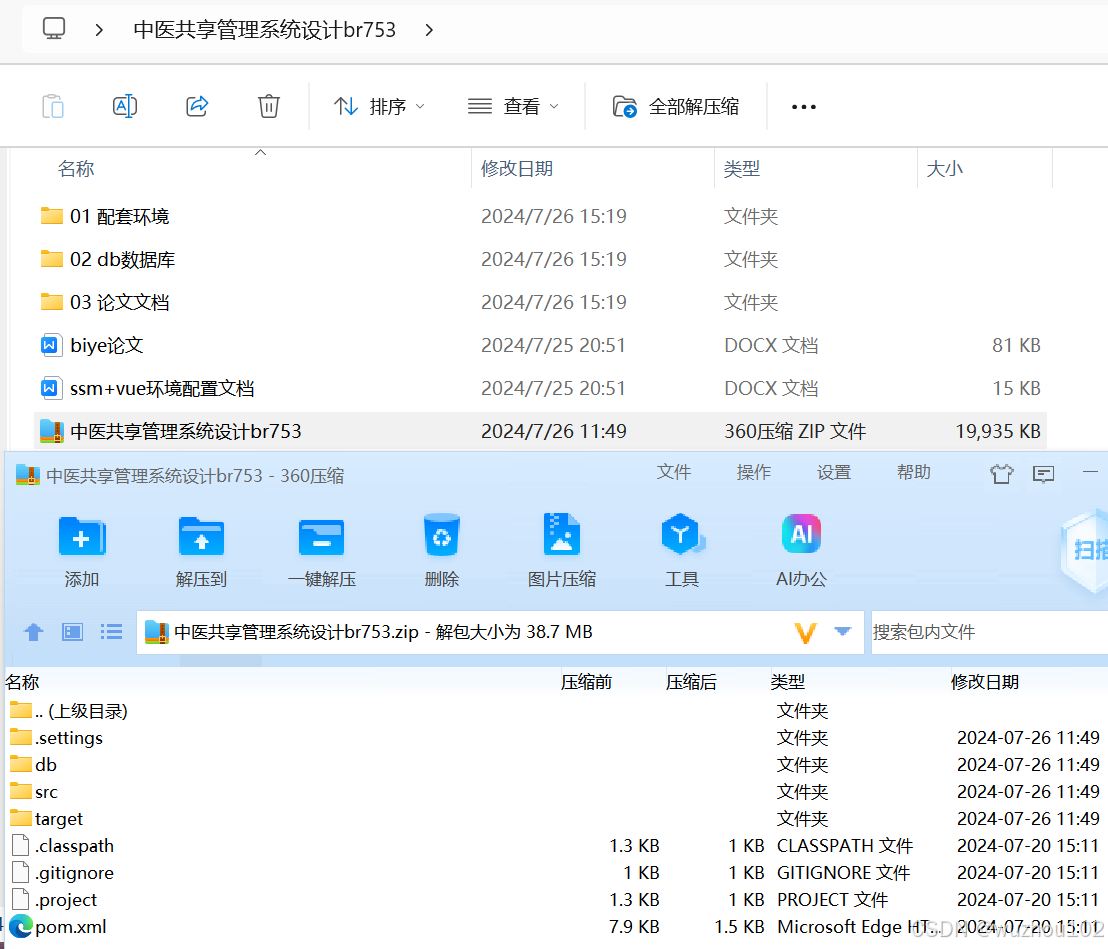Viewport: 1108px width, 949px height.
Task: Sort archive list by 名称 column
Action: coord(22,682)
